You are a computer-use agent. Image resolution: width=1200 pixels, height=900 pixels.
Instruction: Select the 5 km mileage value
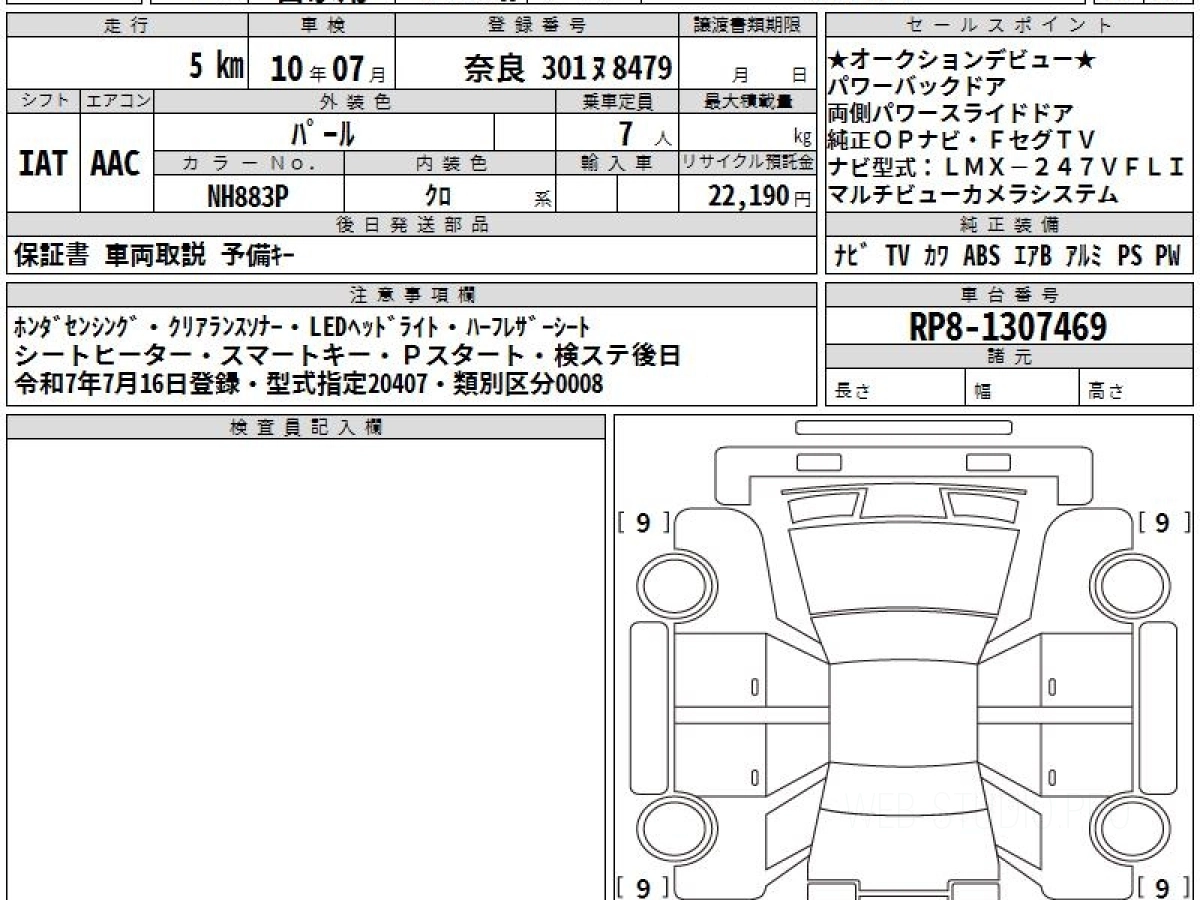pos(216,67)
